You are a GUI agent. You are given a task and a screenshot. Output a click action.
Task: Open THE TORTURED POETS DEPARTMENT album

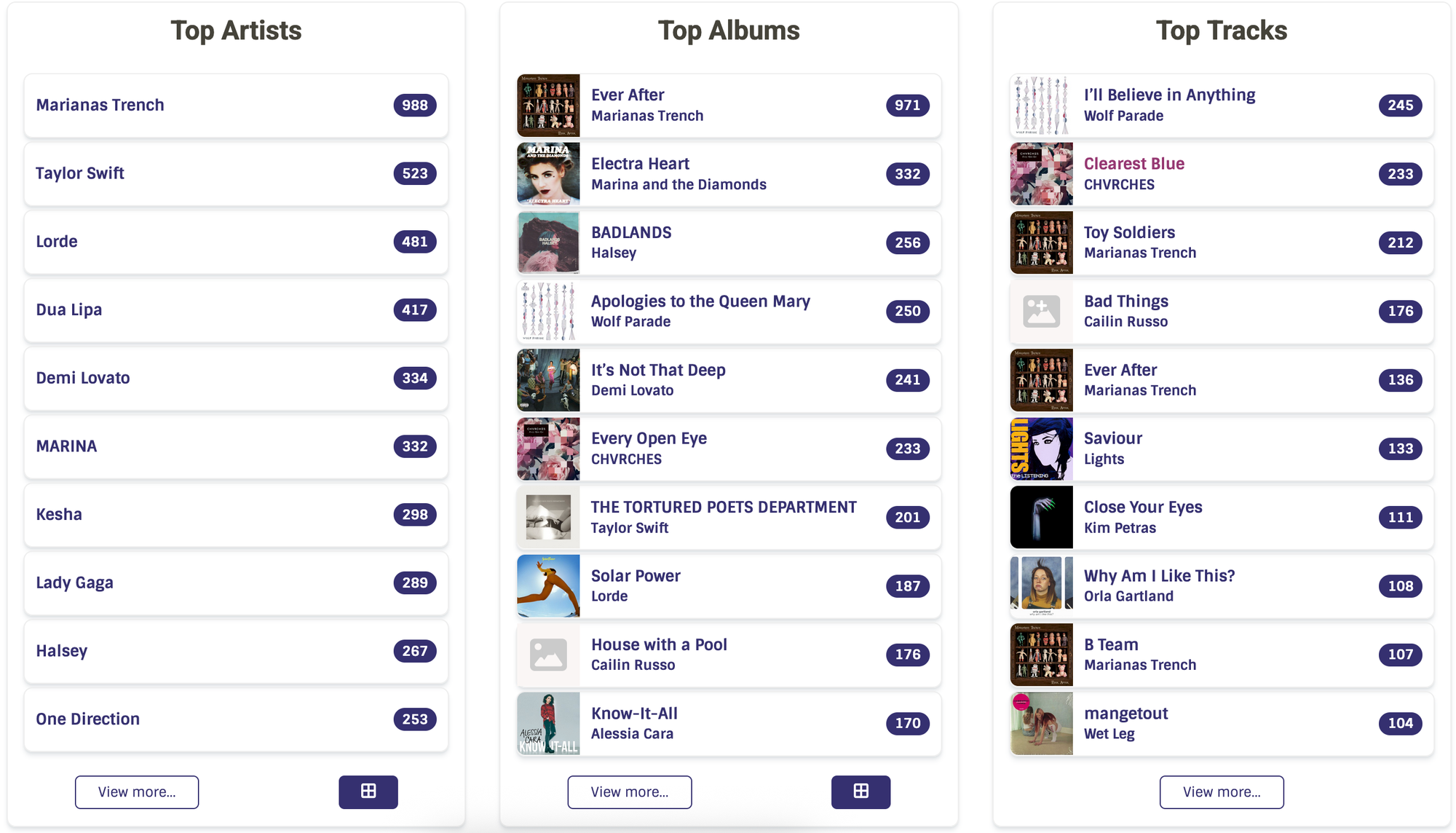[724, 507]
